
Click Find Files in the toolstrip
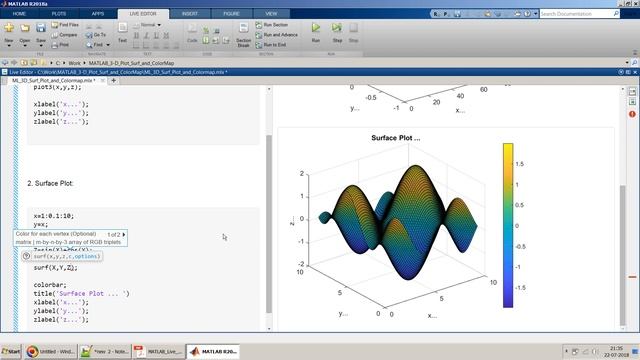[x=65, y=25]
